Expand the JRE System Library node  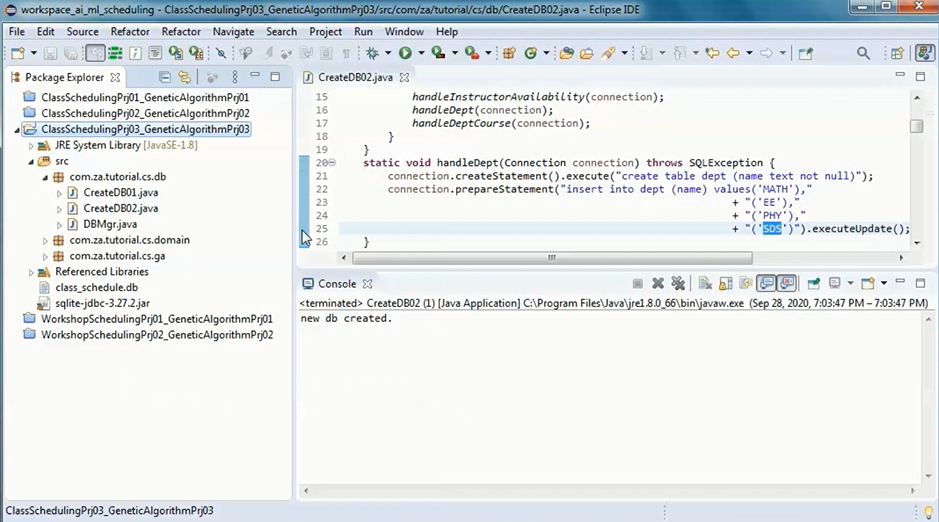coord(31,145)
